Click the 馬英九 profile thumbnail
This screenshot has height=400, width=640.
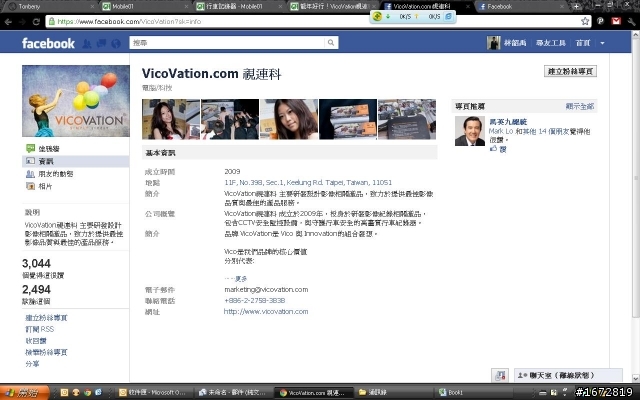point(470,131)
